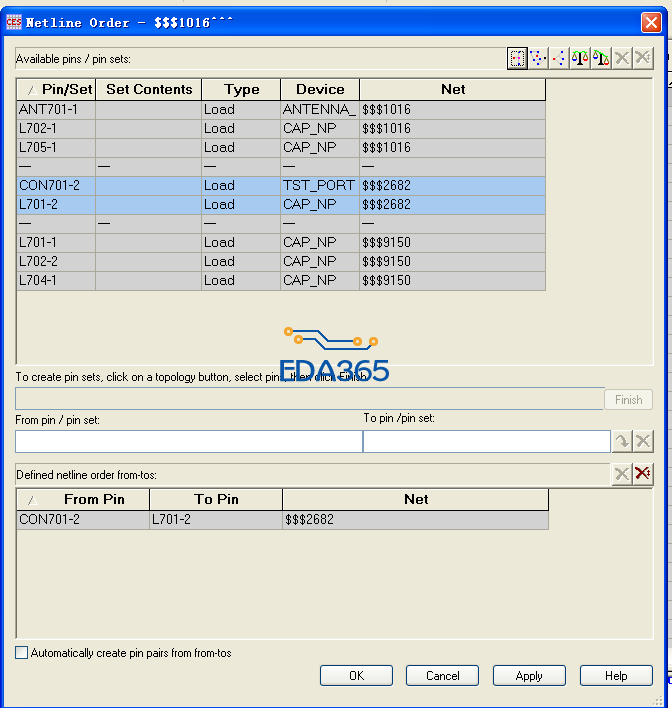Click the $$$9150 net cell of L704-1
The image size is (672, 708).
[x=453, y=280]
